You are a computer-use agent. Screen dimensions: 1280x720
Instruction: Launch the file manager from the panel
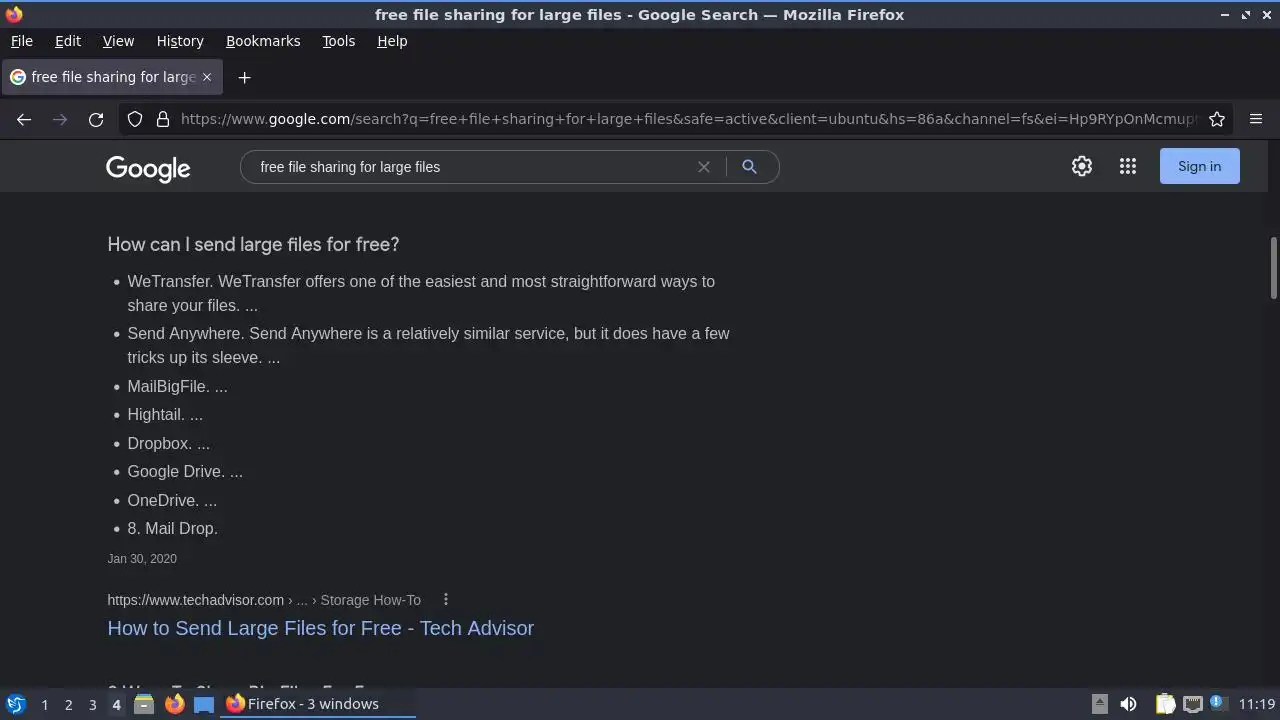click(x=144, y=704)
